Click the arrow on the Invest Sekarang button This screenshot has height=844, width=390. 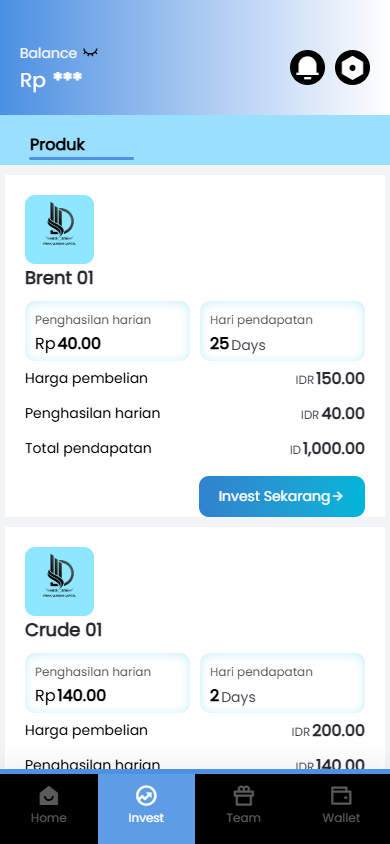tap(338, 496)
